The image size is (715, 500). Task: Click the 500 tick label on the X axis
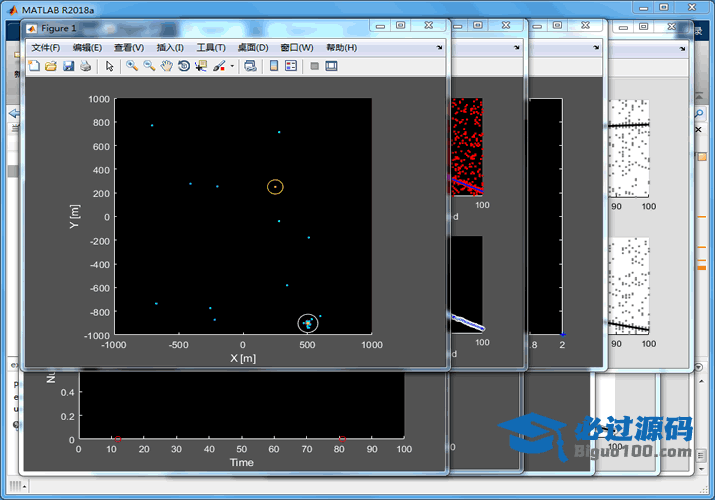click(307, 345)
